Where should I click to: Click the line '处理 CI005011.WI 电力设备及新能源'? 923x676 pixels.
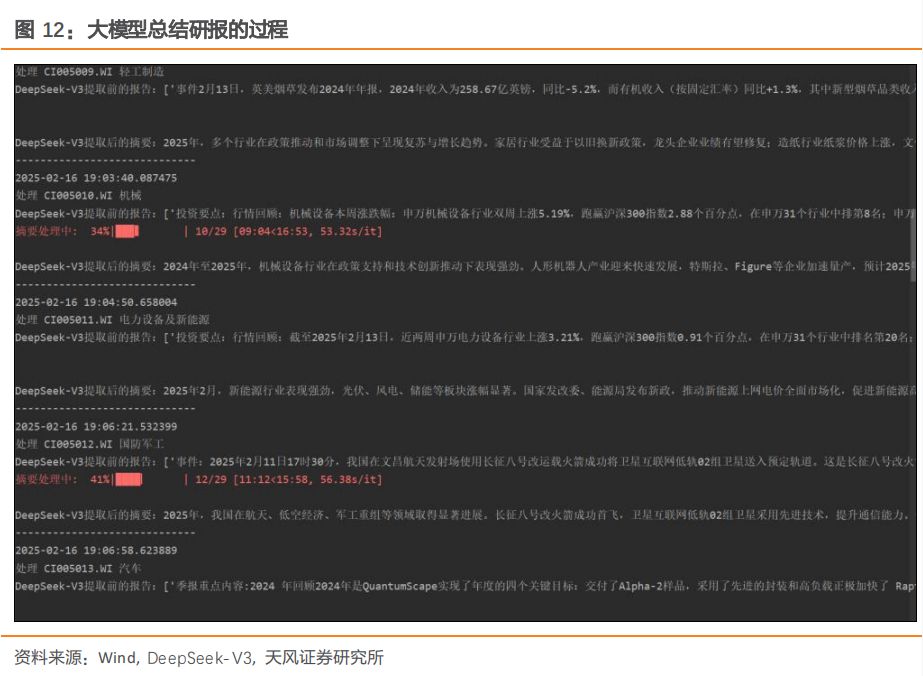[112, 319]
